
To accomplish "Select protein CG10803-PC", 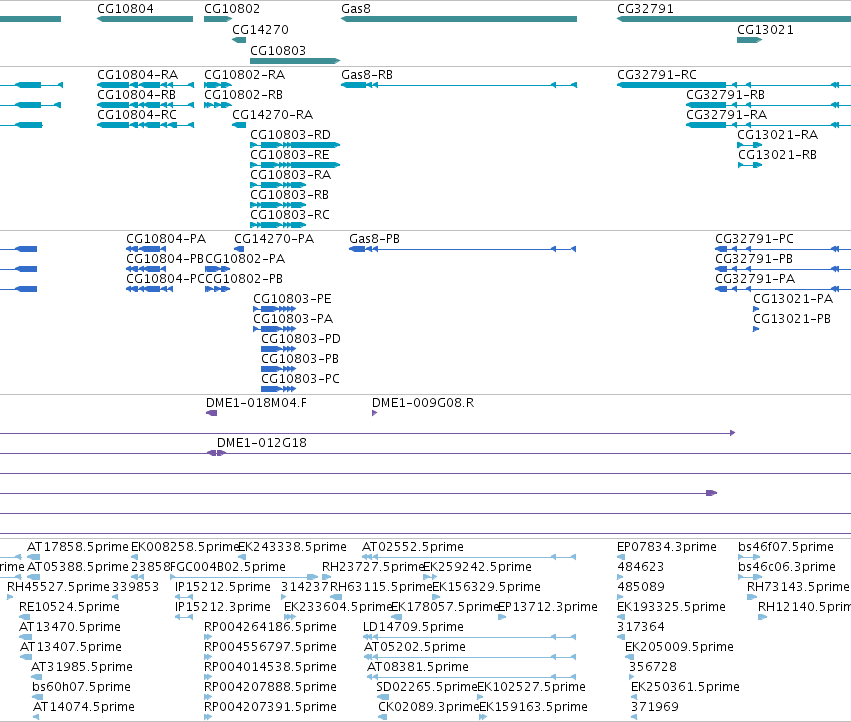I will [278, 390].
